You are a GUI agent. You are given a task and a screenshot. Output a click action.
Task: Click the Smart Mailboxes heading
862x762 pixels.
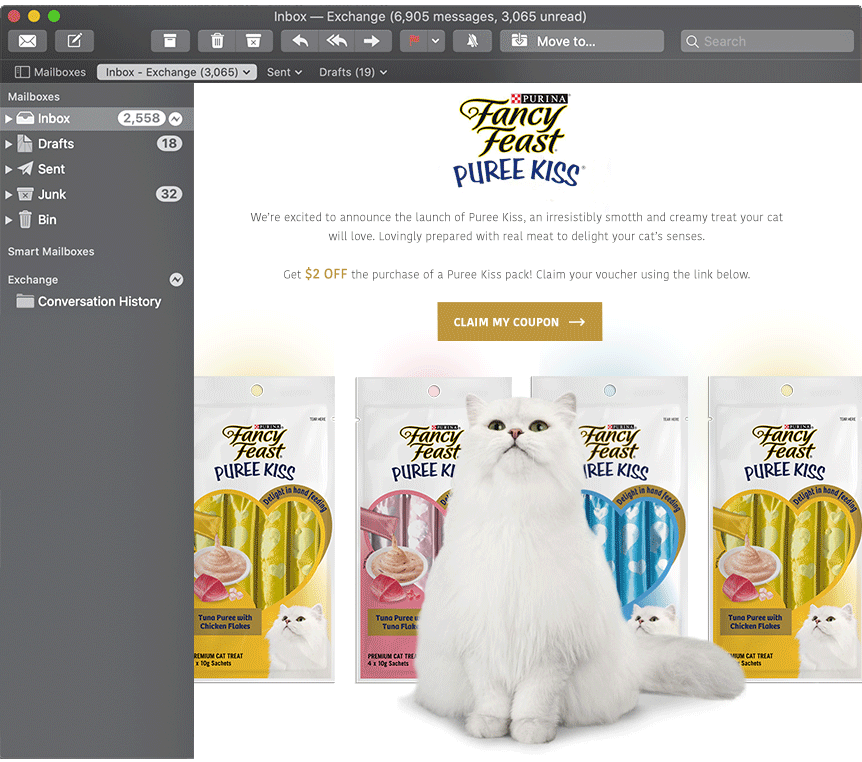click(51, 251)
